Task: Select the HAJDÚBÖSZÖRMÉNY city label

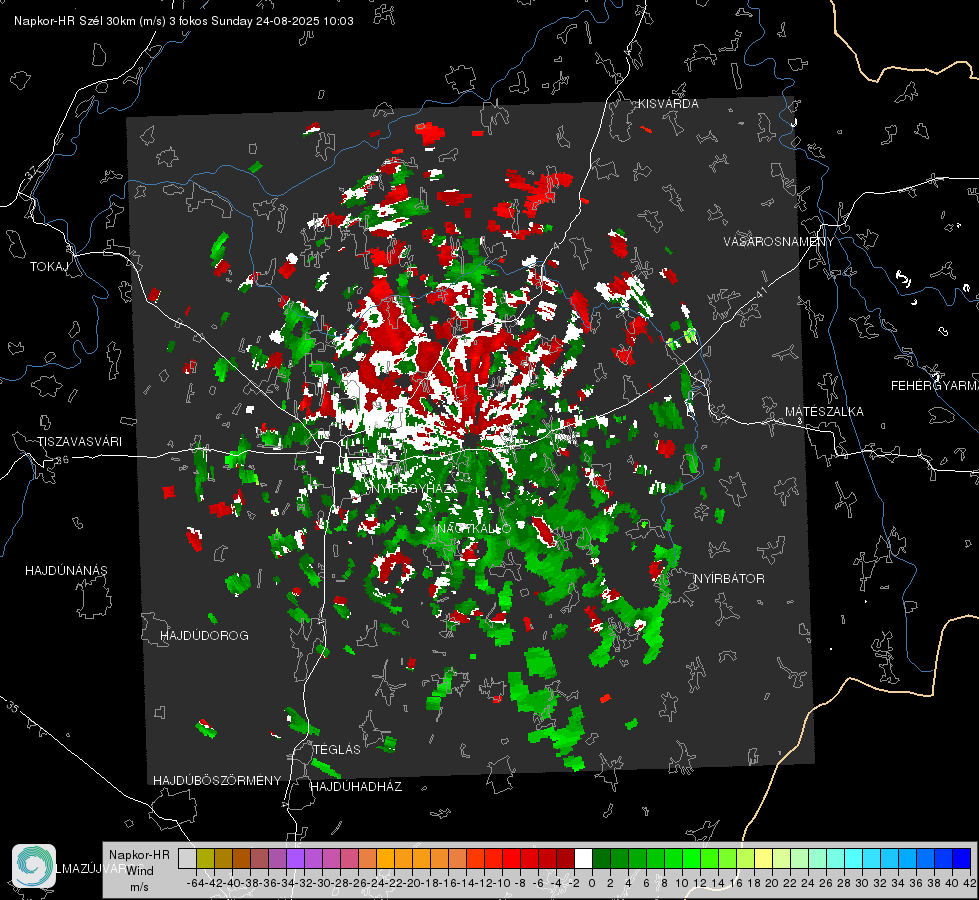Action: point(217,781)
